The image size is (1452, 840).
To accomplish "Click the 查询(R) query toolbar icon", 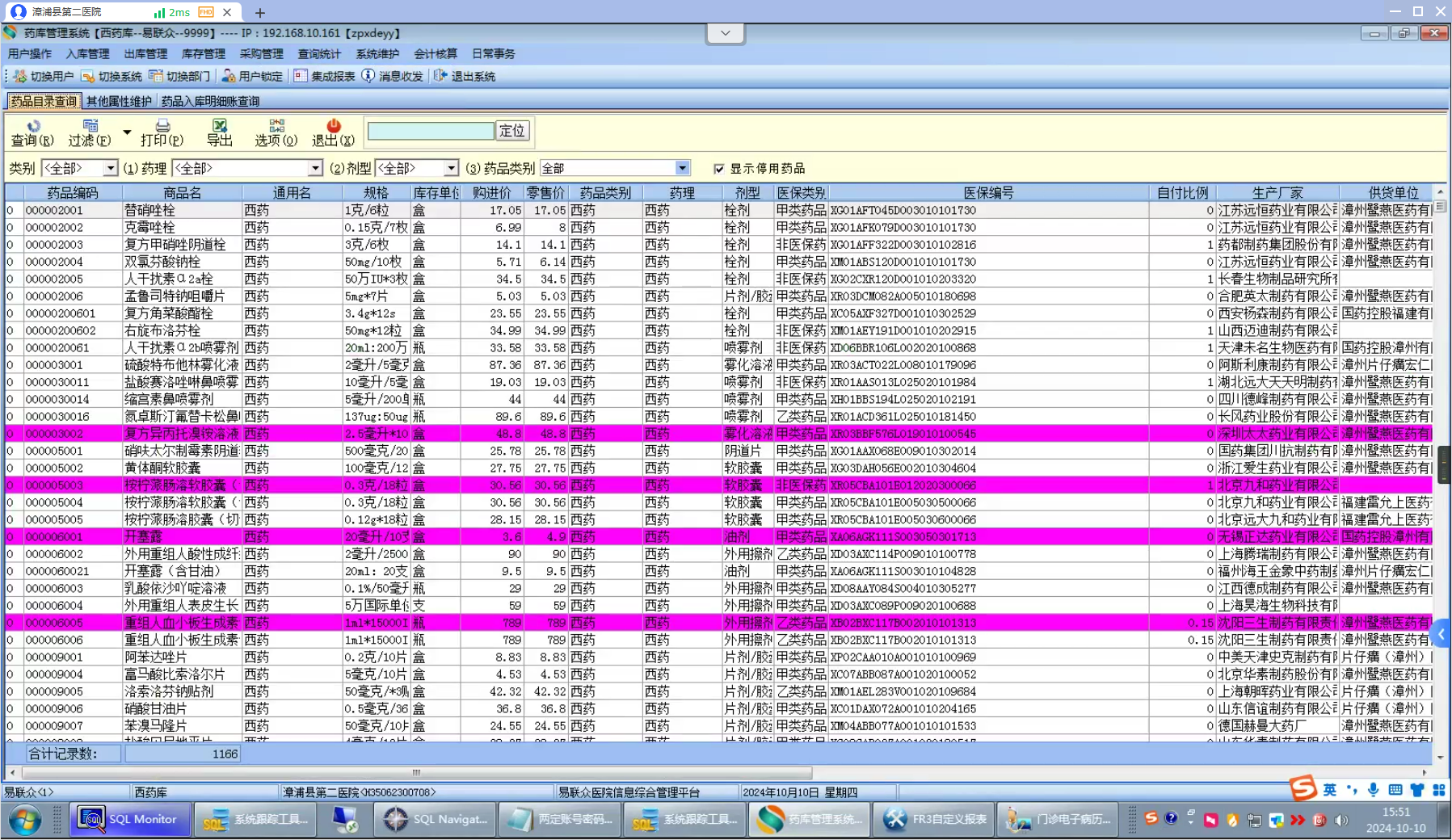I will coord(32,132).
